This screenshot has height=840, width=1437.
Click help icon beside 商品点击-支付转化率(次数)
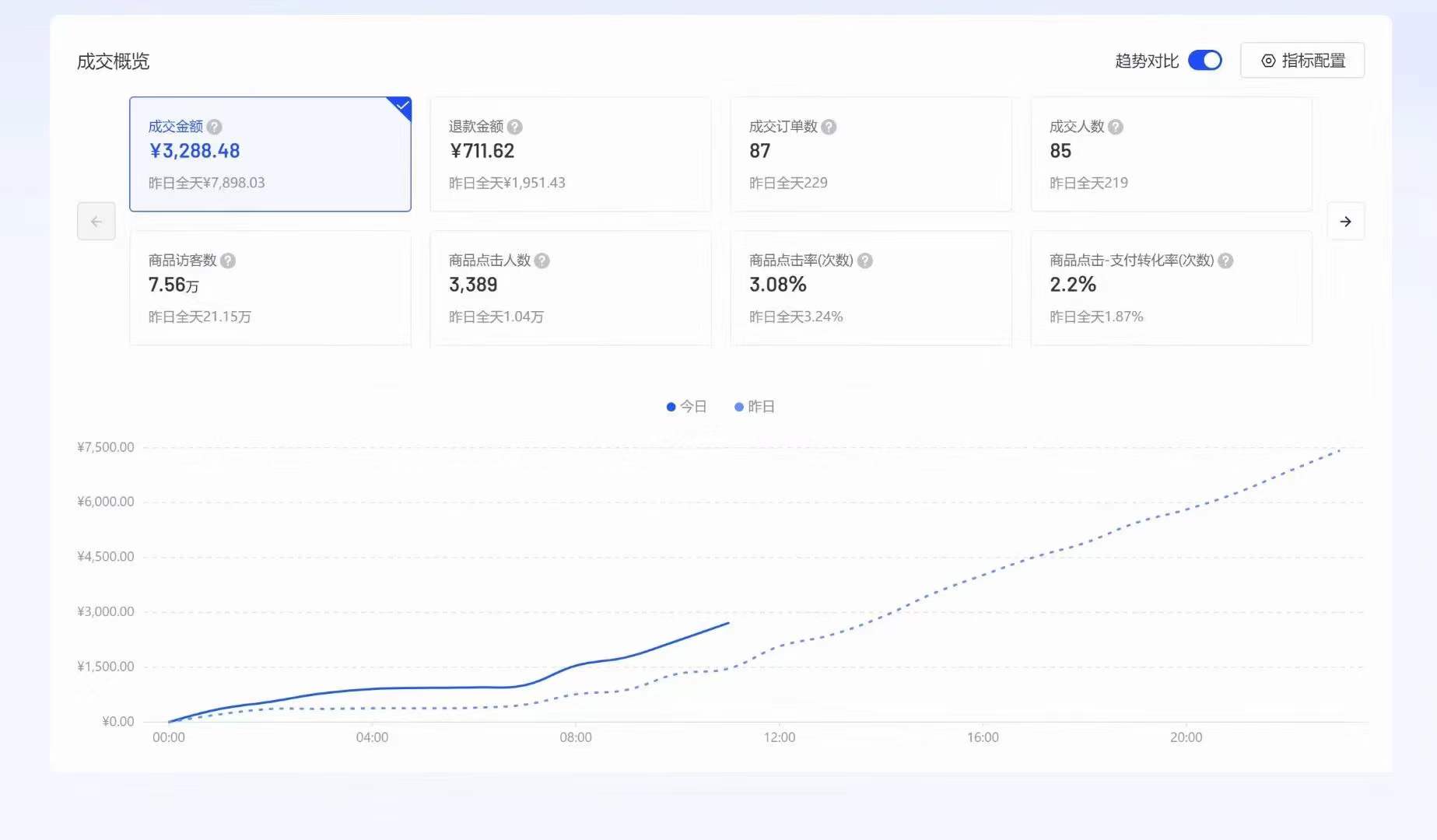pyautogui.click(x=1226, y=261)
